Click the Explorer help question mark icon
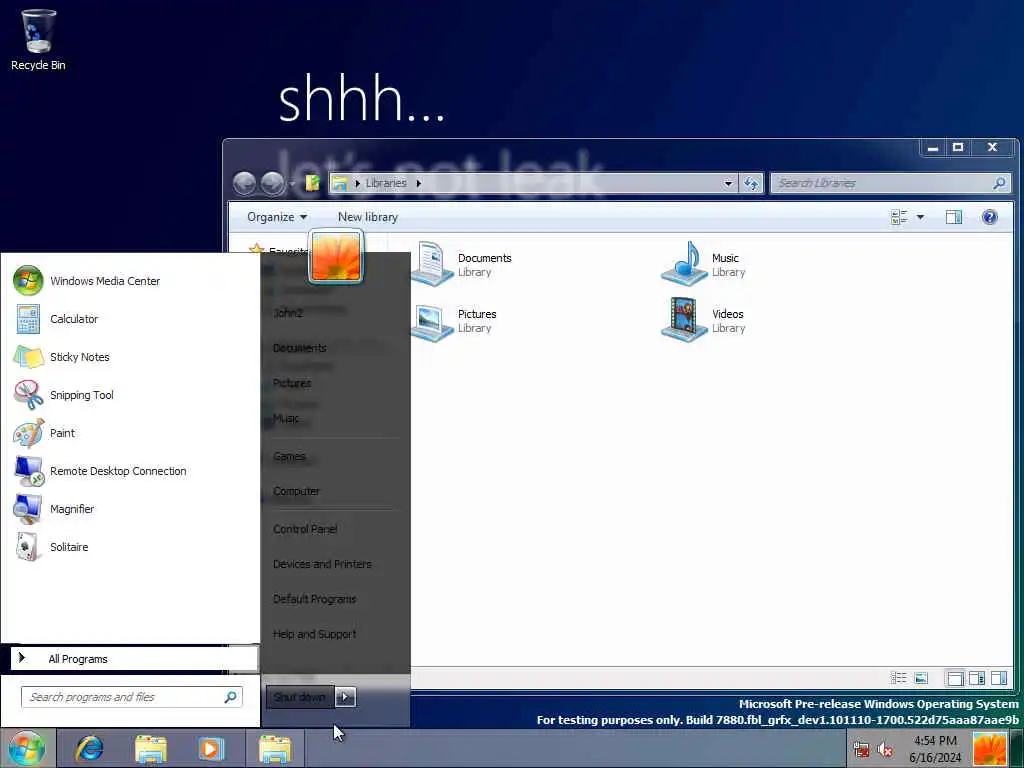The width and height of the screenshot is (1024, 768). click(989, 217)
